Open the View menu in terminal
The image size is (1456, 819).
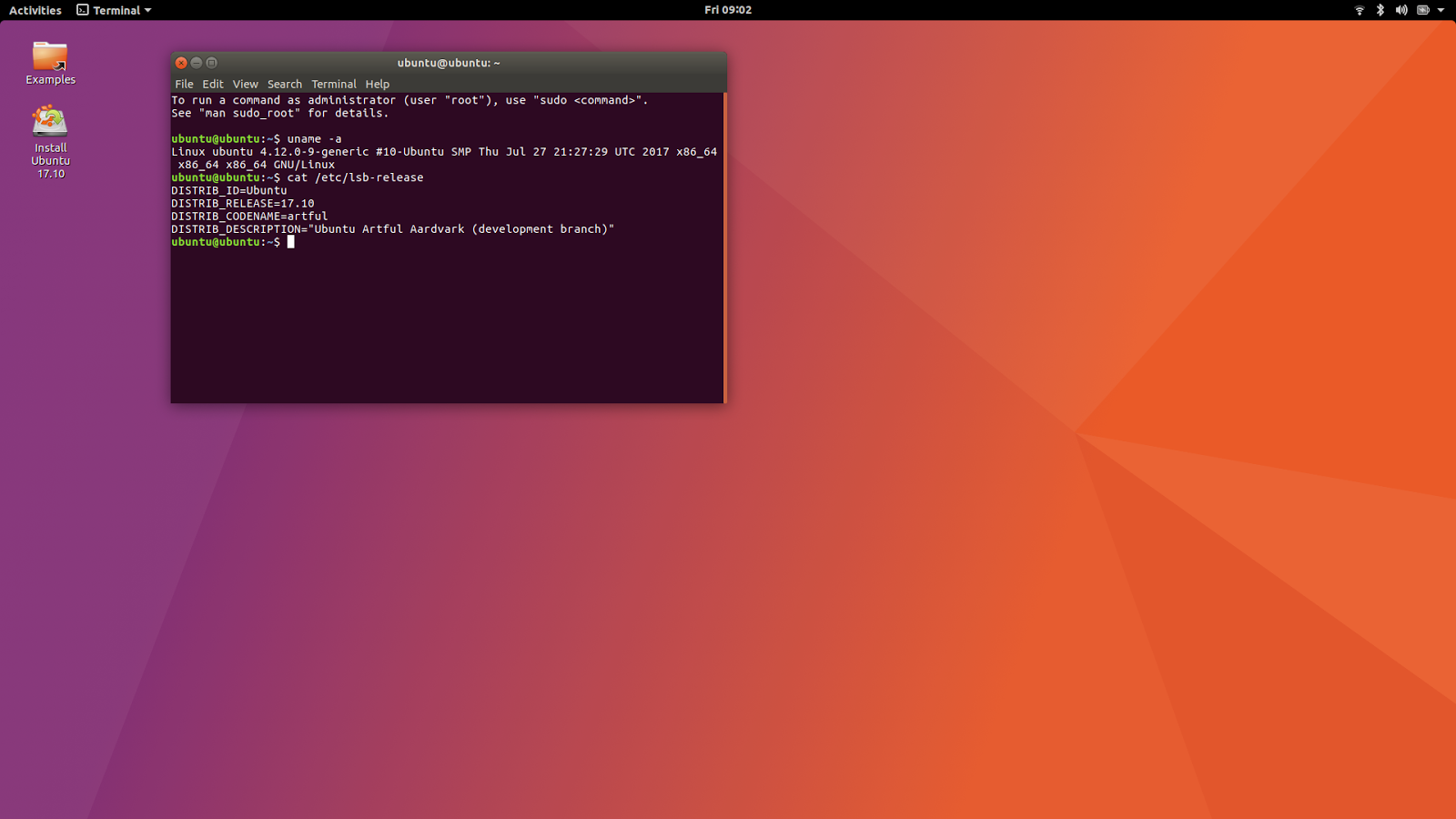[x=245, y=84]
